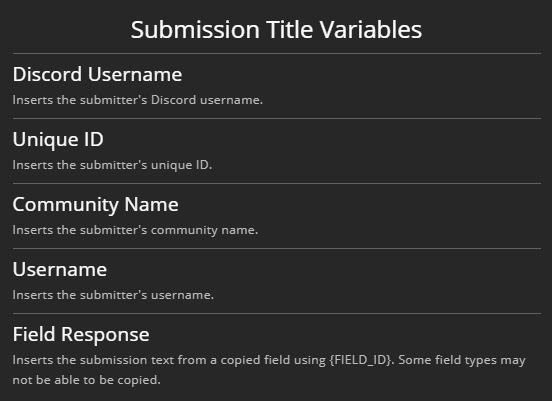Image resolution: width=552 pixels, height=401 pixels.
Task: Insert the Field Response variable
Action: coord(81,334)
